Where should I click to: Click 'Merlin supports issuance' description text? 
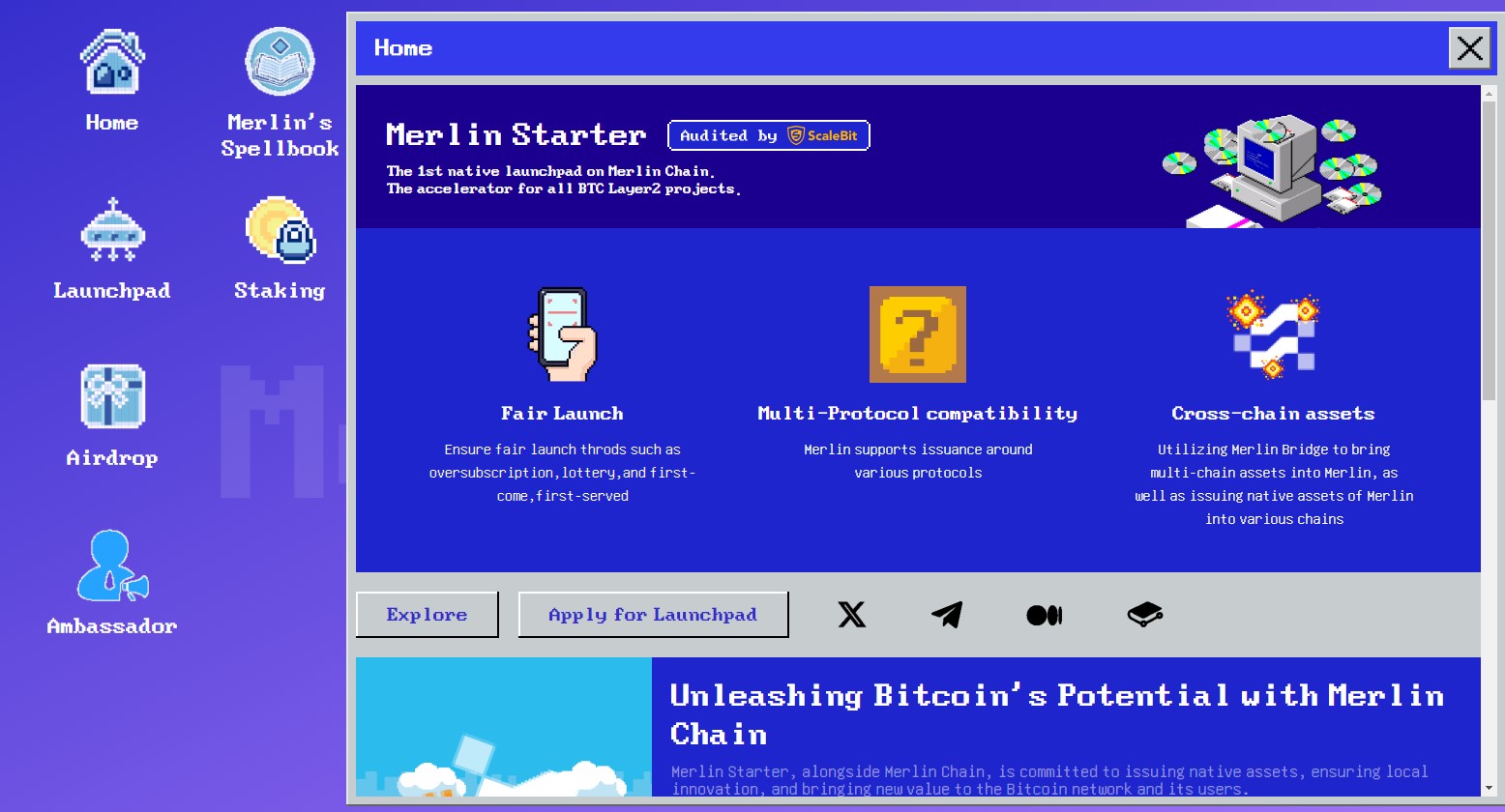(x=918, y=461)
